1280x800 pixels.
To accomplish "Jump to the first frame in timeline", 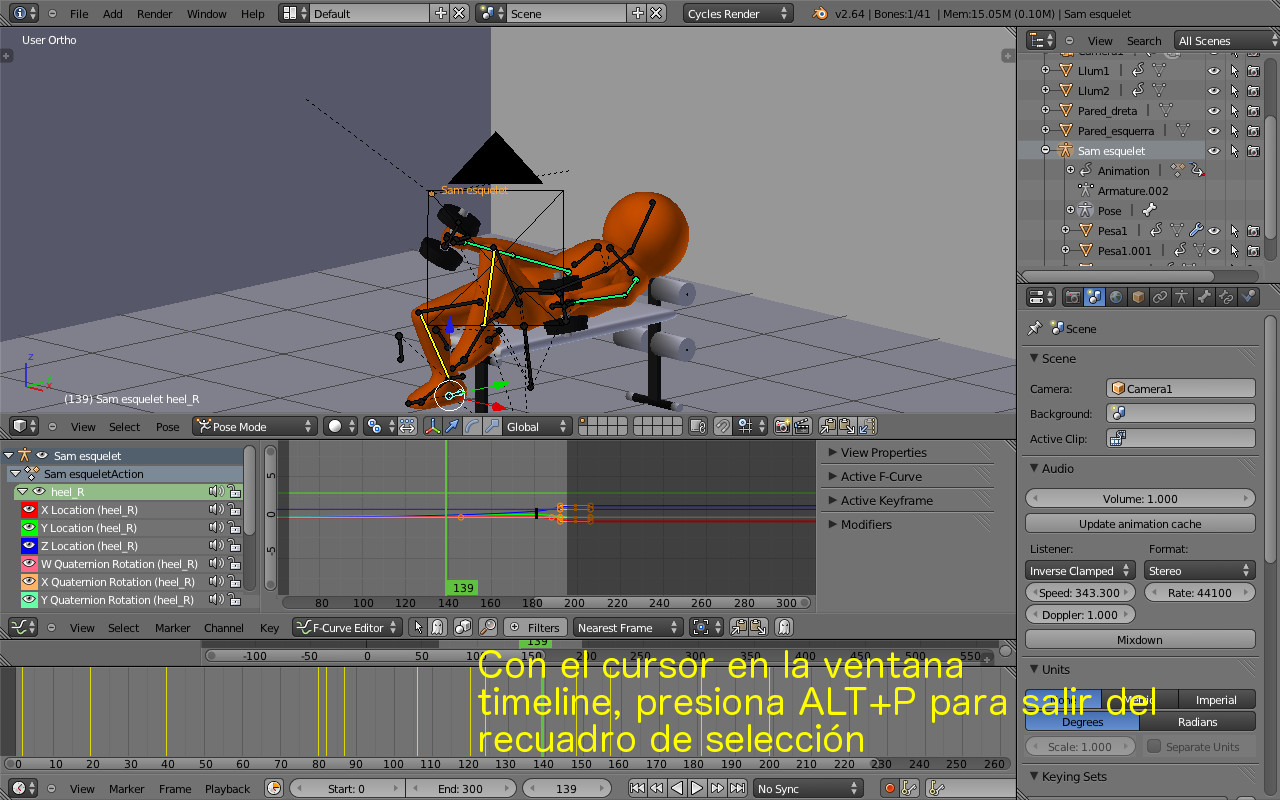I will pos(637,788).
